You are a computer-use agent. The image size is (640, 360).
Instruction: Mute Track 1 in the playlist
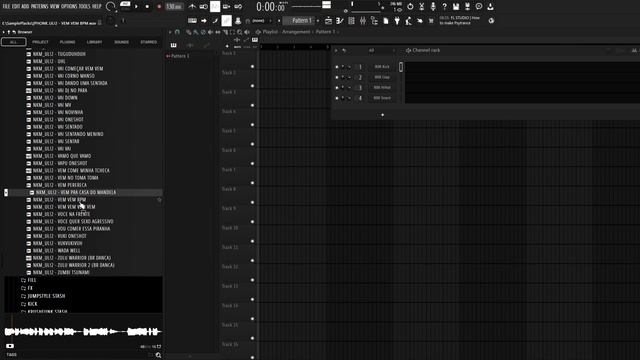(x=252, y=67)
